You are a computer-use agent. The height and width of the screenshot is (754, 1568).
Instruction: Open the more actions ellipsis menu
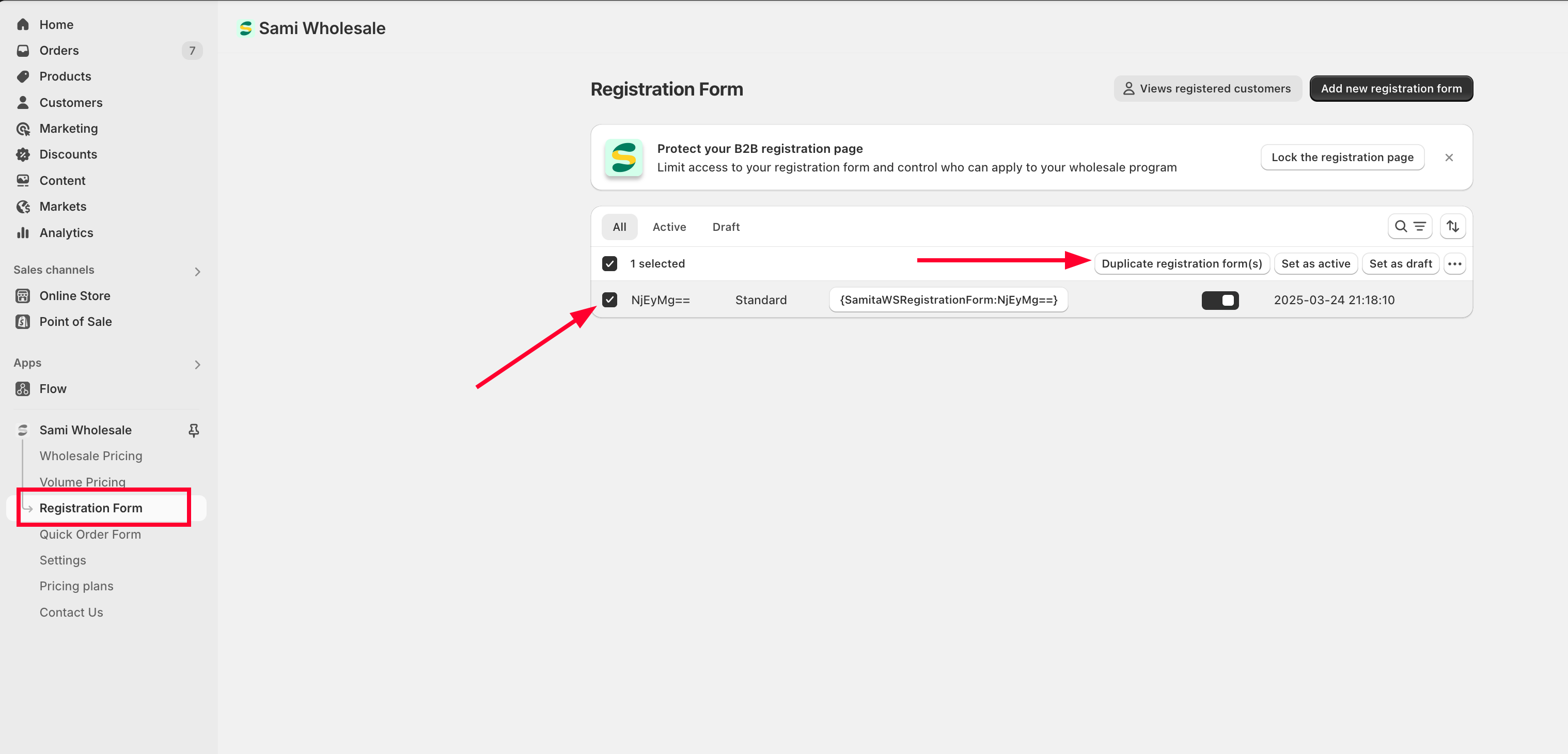(1454, 263)
